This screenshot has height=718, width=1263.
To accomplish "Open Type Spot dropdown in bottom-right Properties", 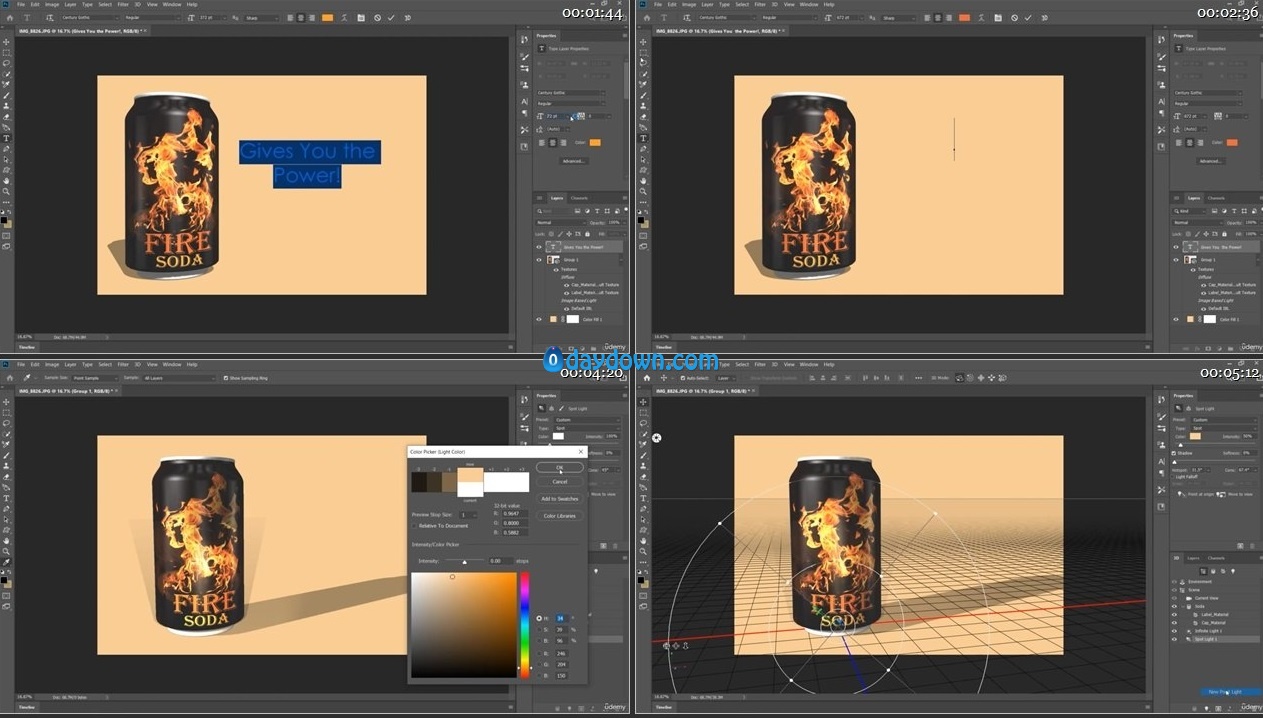I will point(1224,428).
